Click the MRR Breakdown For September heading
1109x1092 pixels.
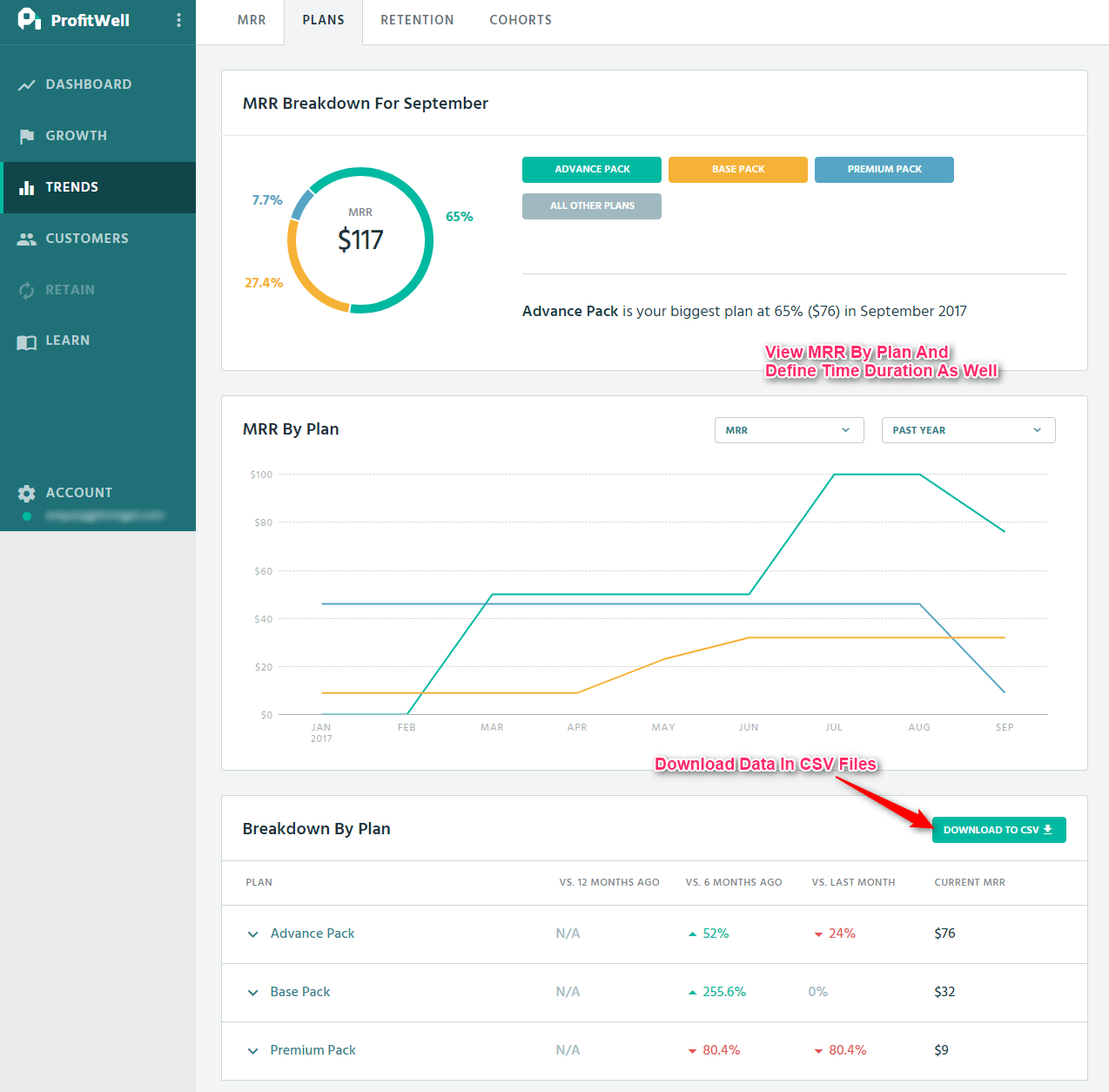366,104
